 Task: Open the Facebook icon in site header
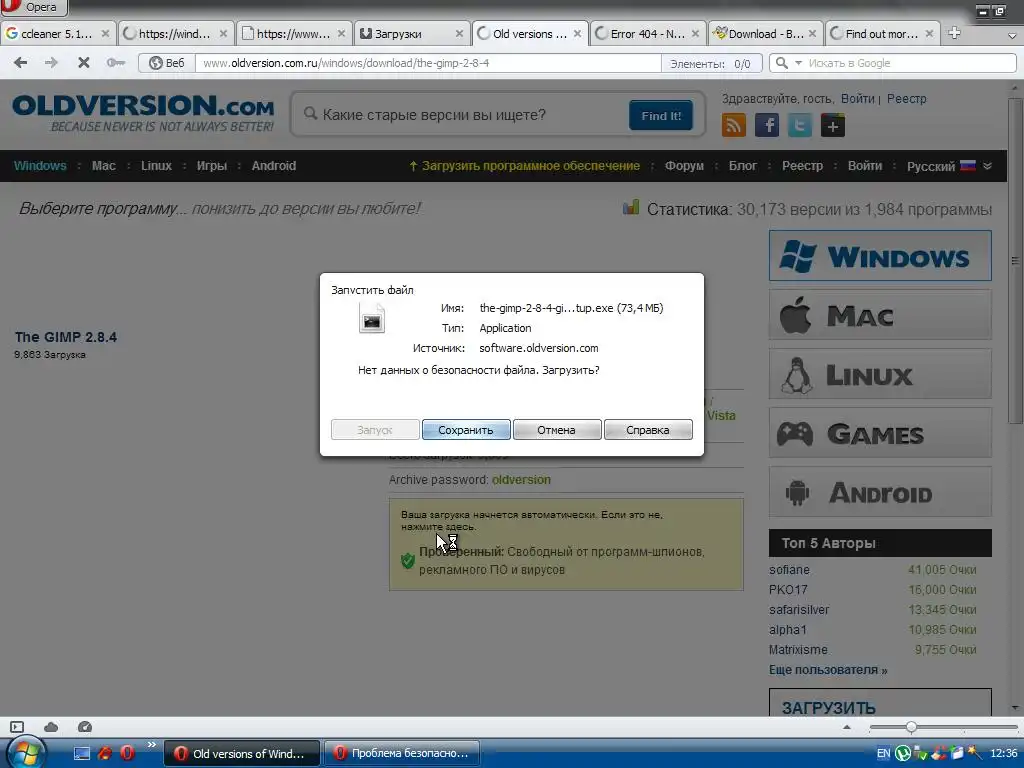click(767, 125)
